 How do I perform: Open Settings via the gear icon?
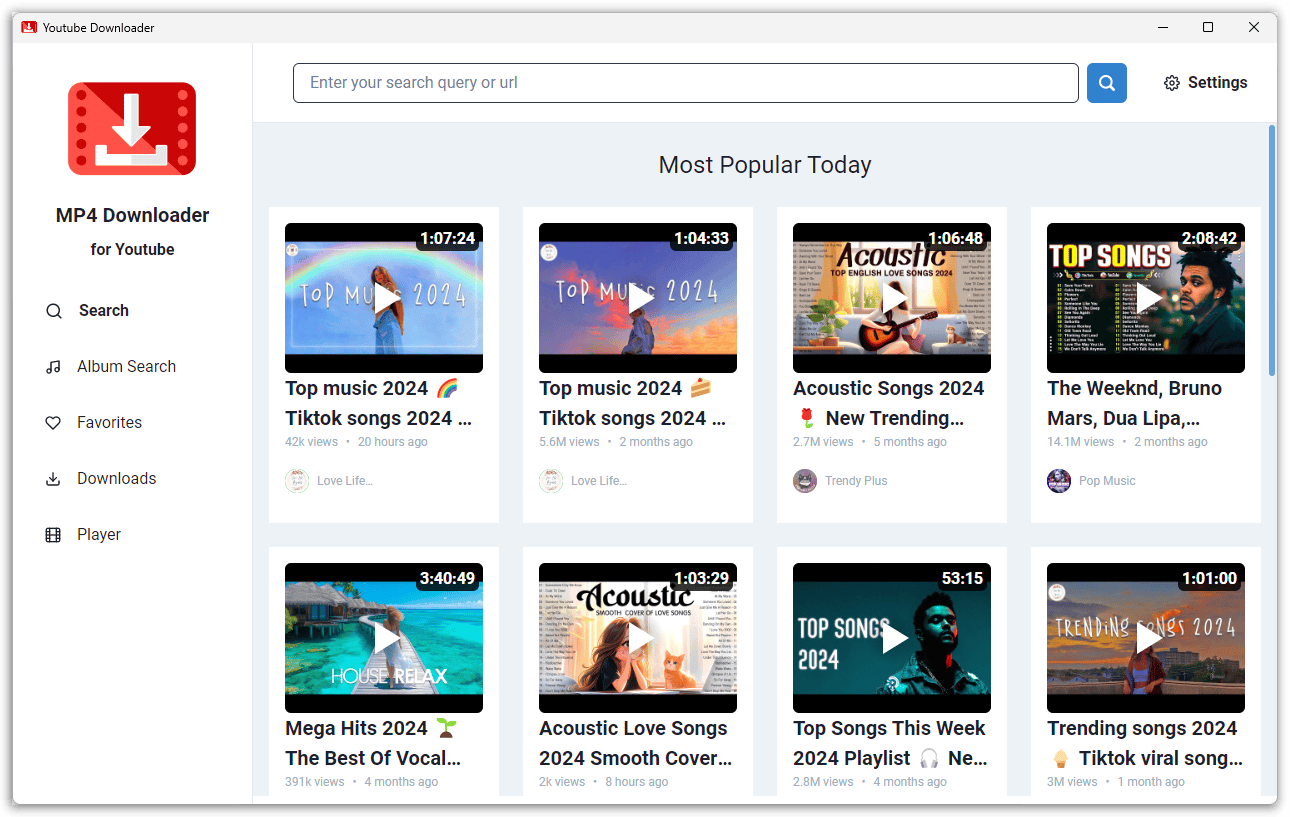pyautogui.click(x=1172, y=83)
